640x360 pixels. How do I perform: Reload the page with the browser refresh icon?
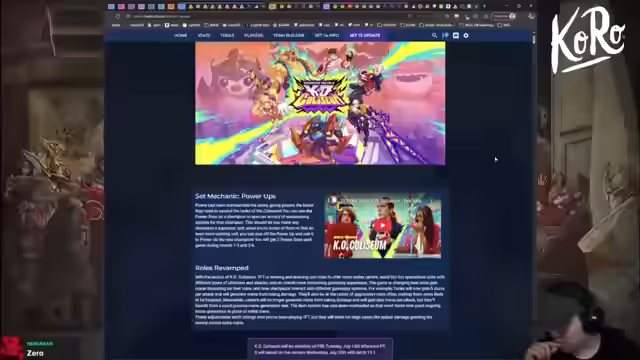[x=118, y=16]
